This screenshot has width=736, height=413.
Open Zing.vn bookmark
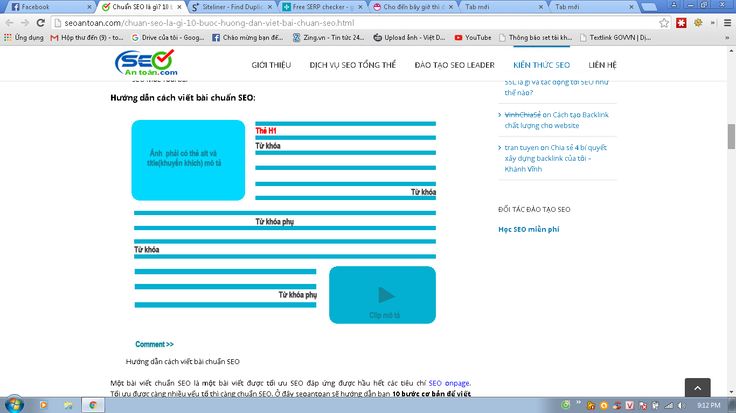point(329,38)
